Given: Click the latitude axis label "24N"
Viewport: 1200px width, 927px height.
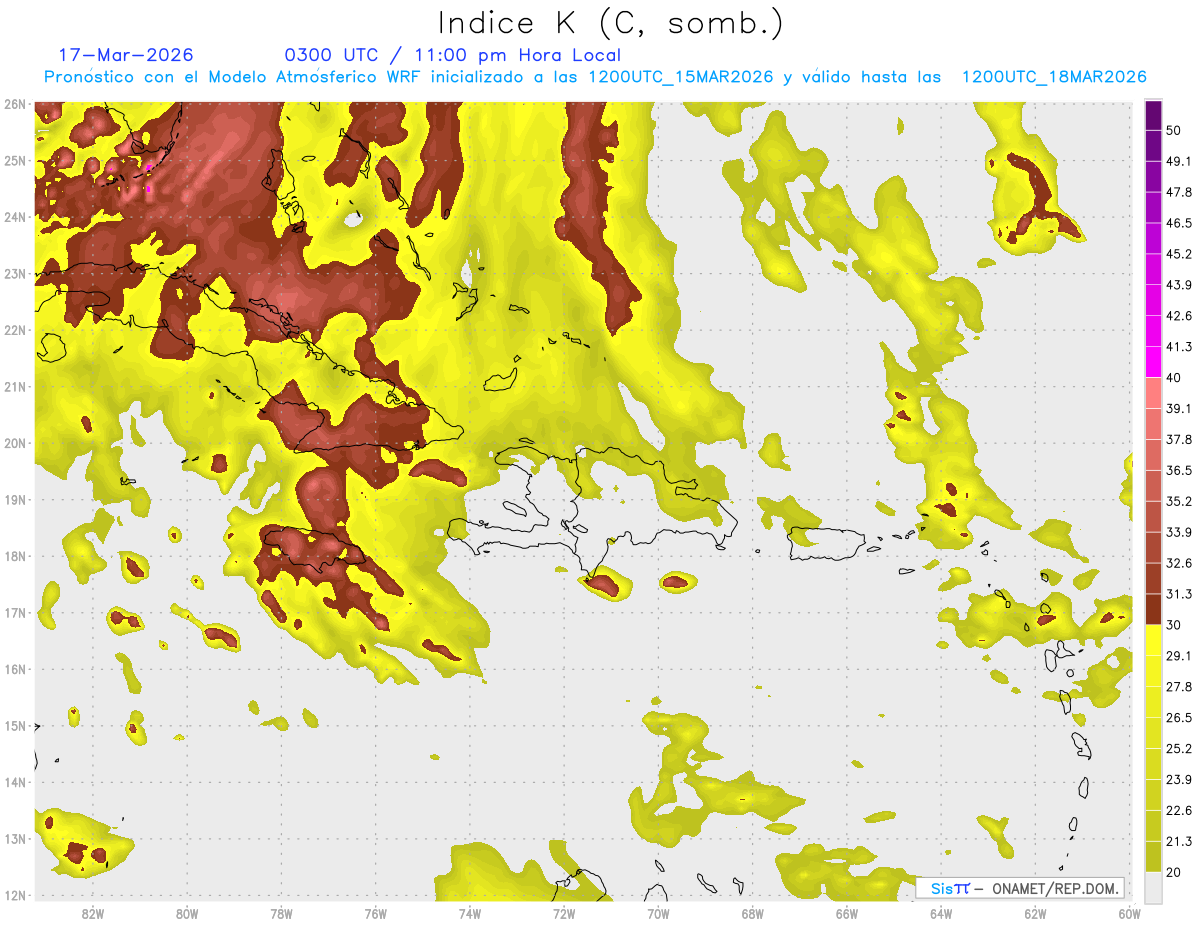Looking at the screenshot, I should (15, 216).
